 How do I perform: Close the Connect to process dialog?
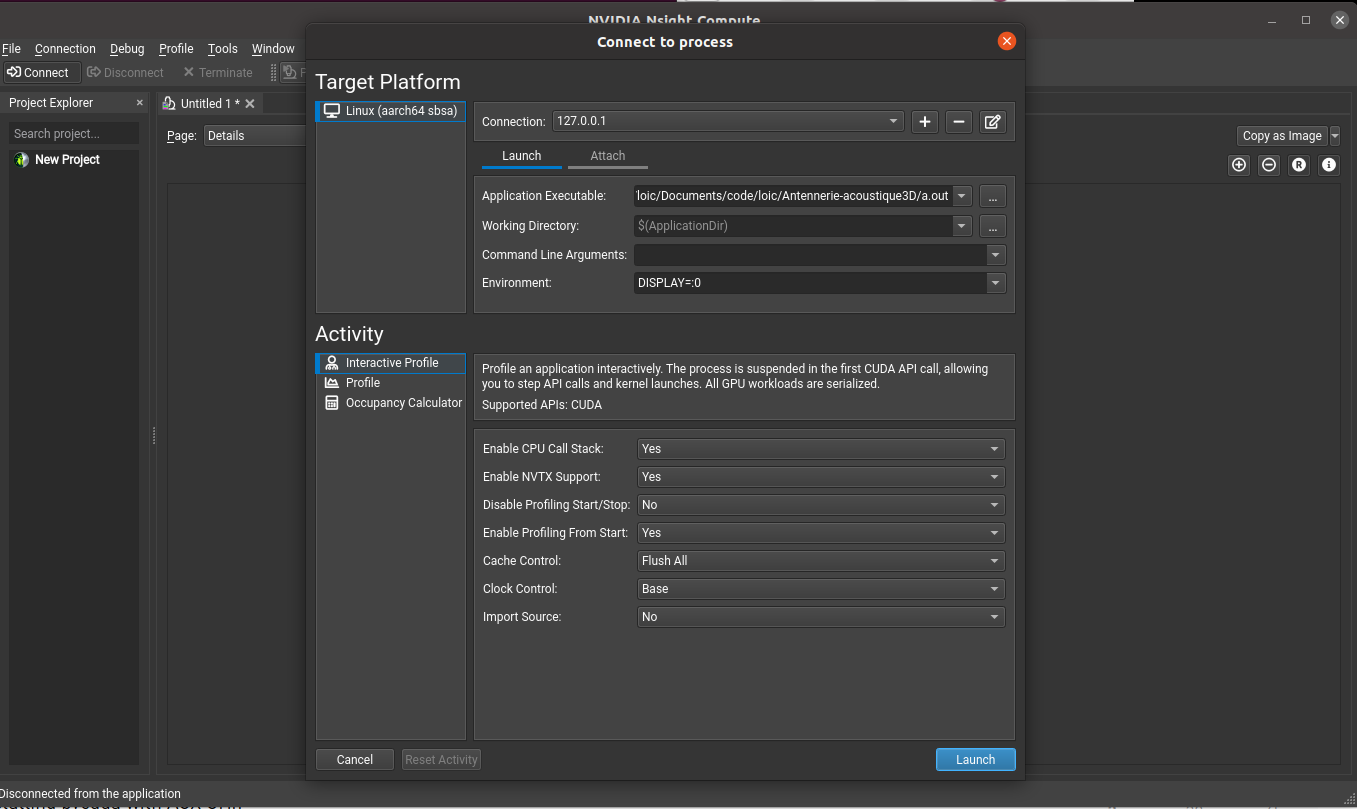[x=1007, y=41]
